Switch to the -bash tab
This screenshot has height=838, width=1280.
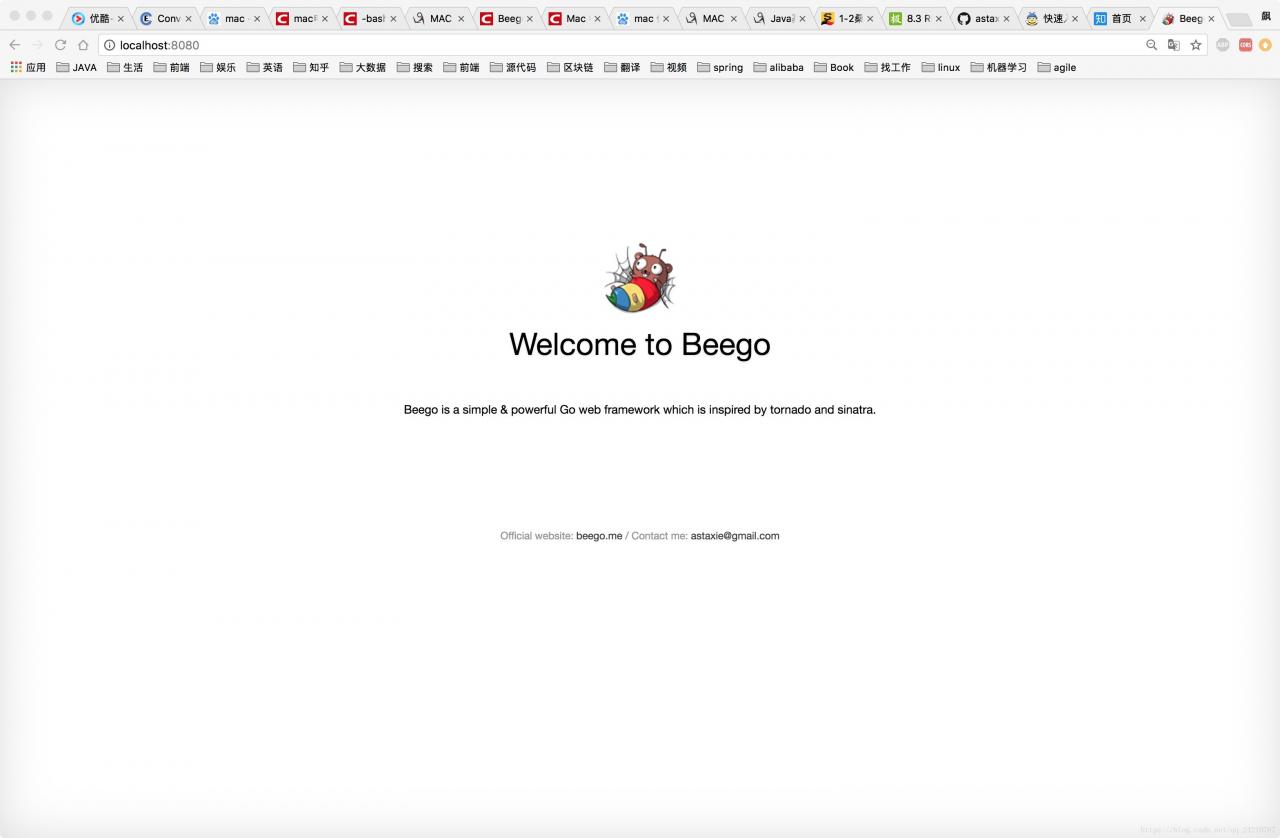pyautogui.click(x=372, y=18)
